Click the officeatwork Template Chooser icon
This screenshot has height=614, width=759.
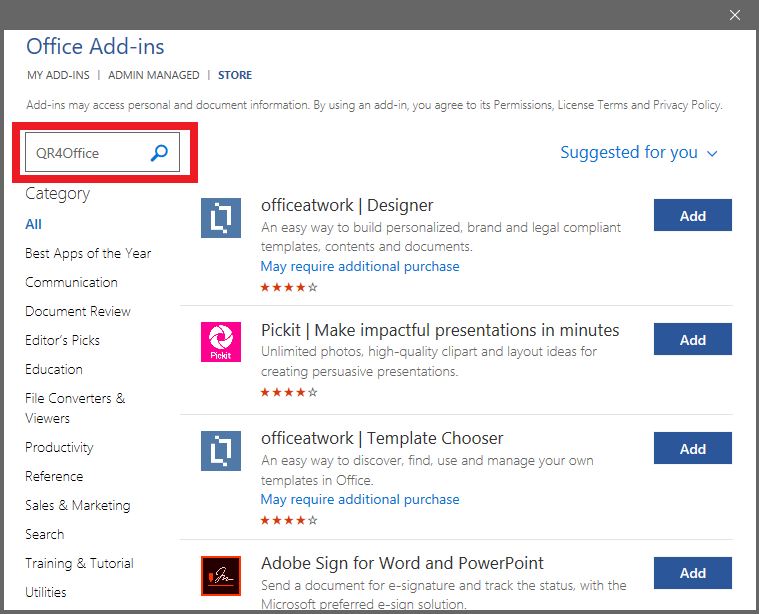click(221, 451)
